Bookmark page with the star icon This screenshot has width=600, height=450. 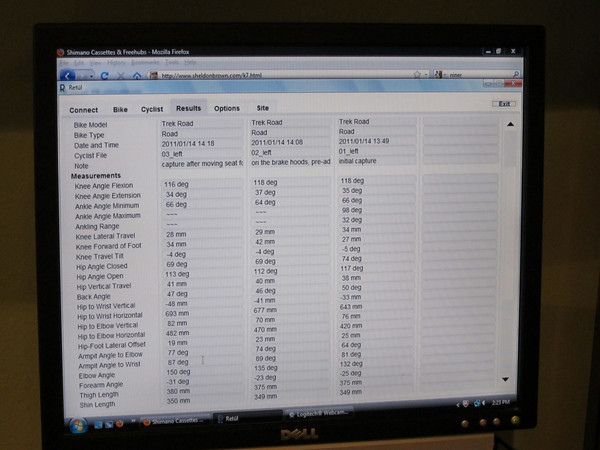tap(417, 75)
